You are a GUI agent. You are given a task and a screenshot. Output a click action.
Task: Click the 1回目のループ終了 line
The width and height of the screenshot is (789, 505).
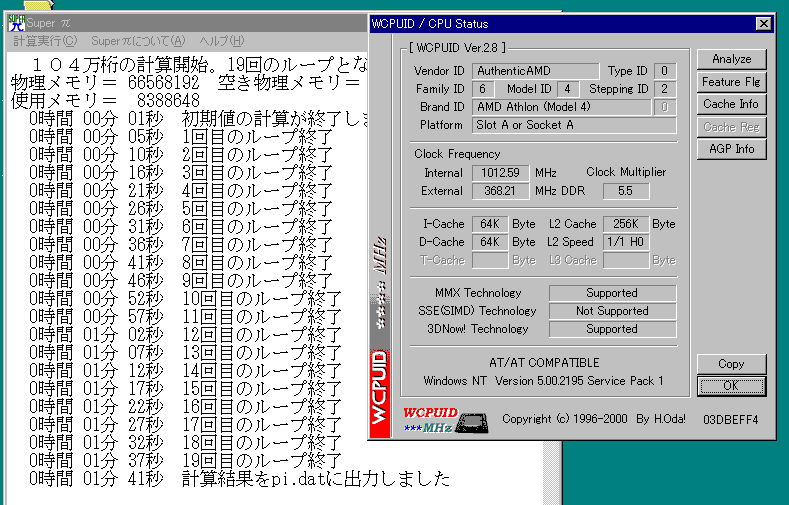pyautogui.click(x=181, y=137)
